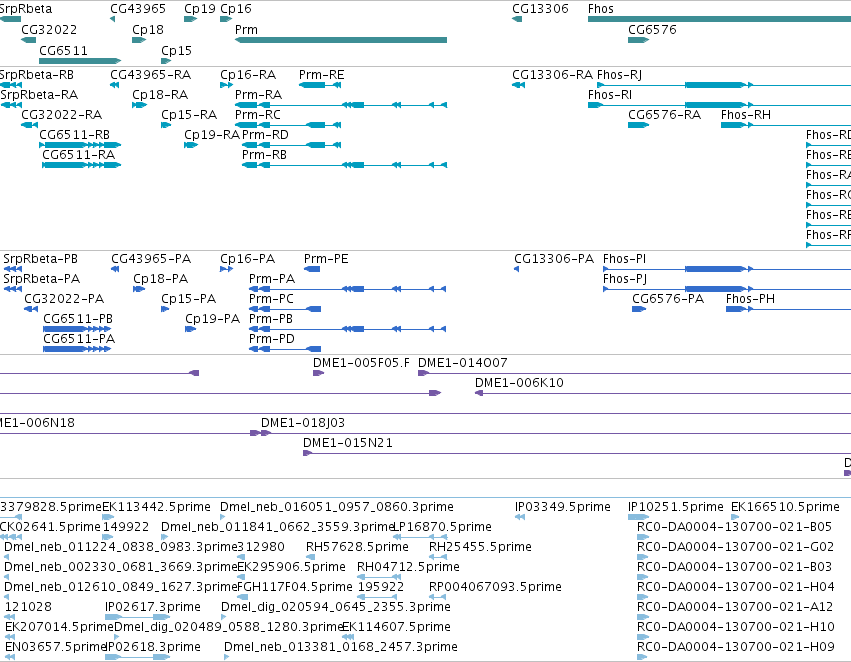The height and width of the screenshot is (662, 851).
Task: Click the CG13306 gene label
Action: click(540, 9)
